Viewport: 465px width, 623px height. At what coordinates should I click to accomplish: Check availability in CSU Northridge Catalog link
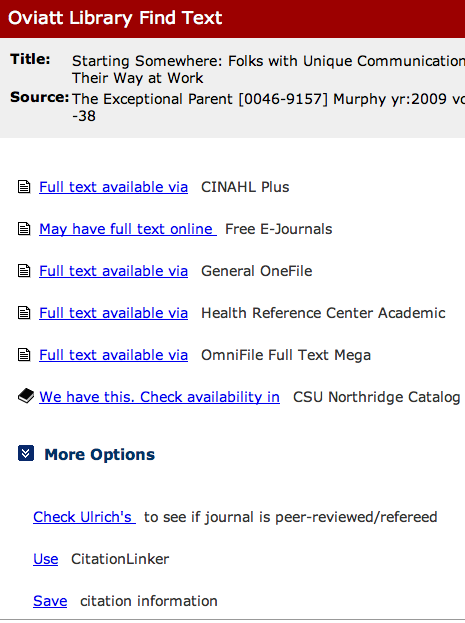click(x=159, y=397)
